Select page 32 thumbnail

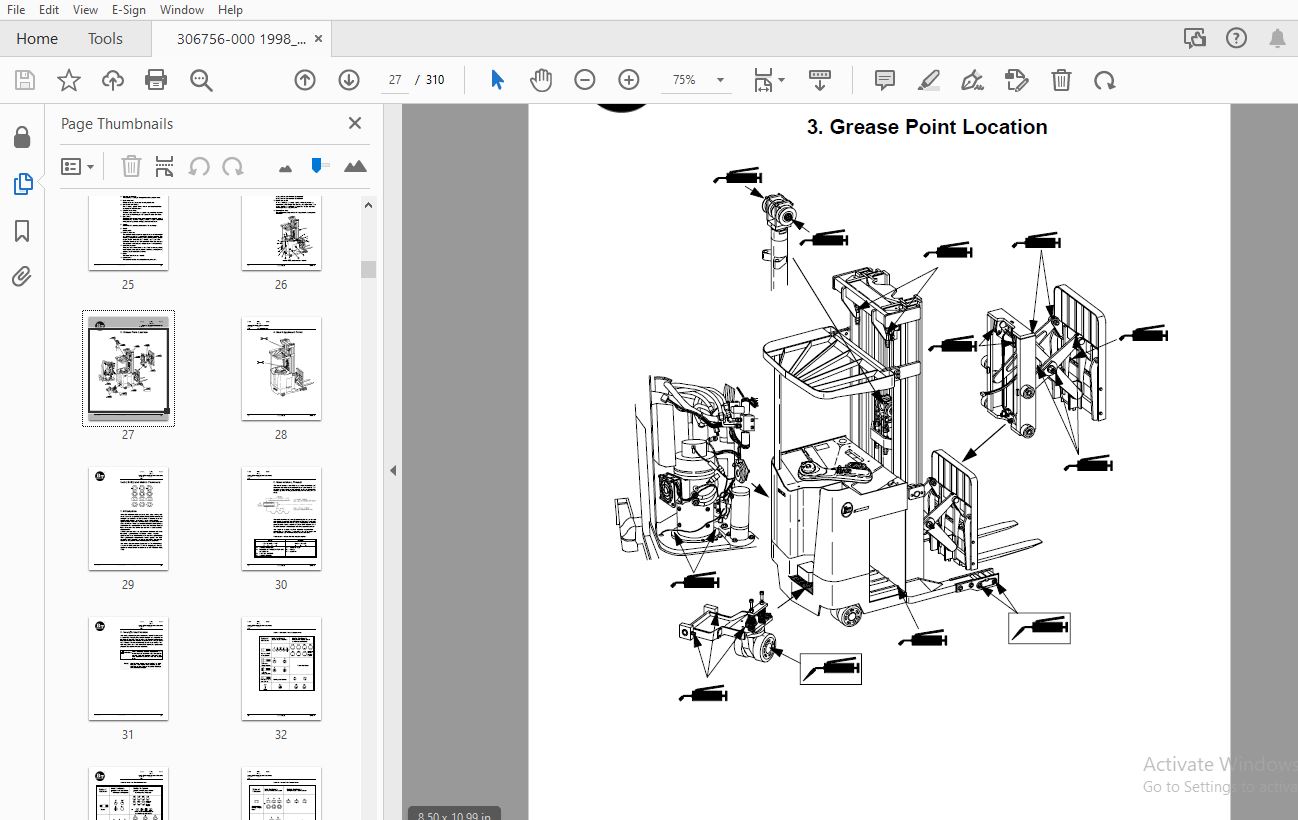281,668
